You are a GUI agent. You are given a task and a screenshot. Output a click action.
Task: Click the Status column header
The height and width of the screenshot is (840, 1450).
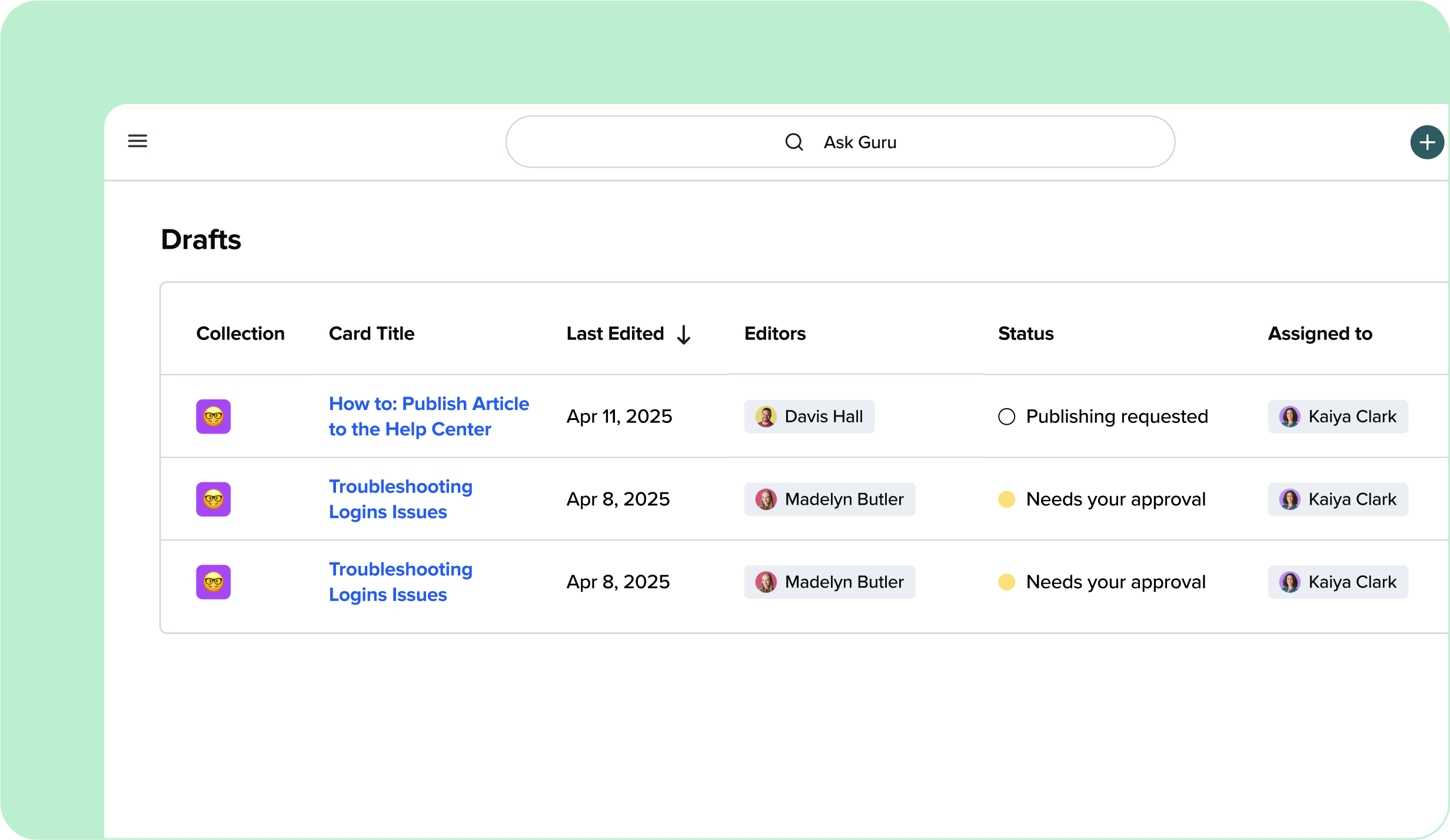(x=1025, y=334)
